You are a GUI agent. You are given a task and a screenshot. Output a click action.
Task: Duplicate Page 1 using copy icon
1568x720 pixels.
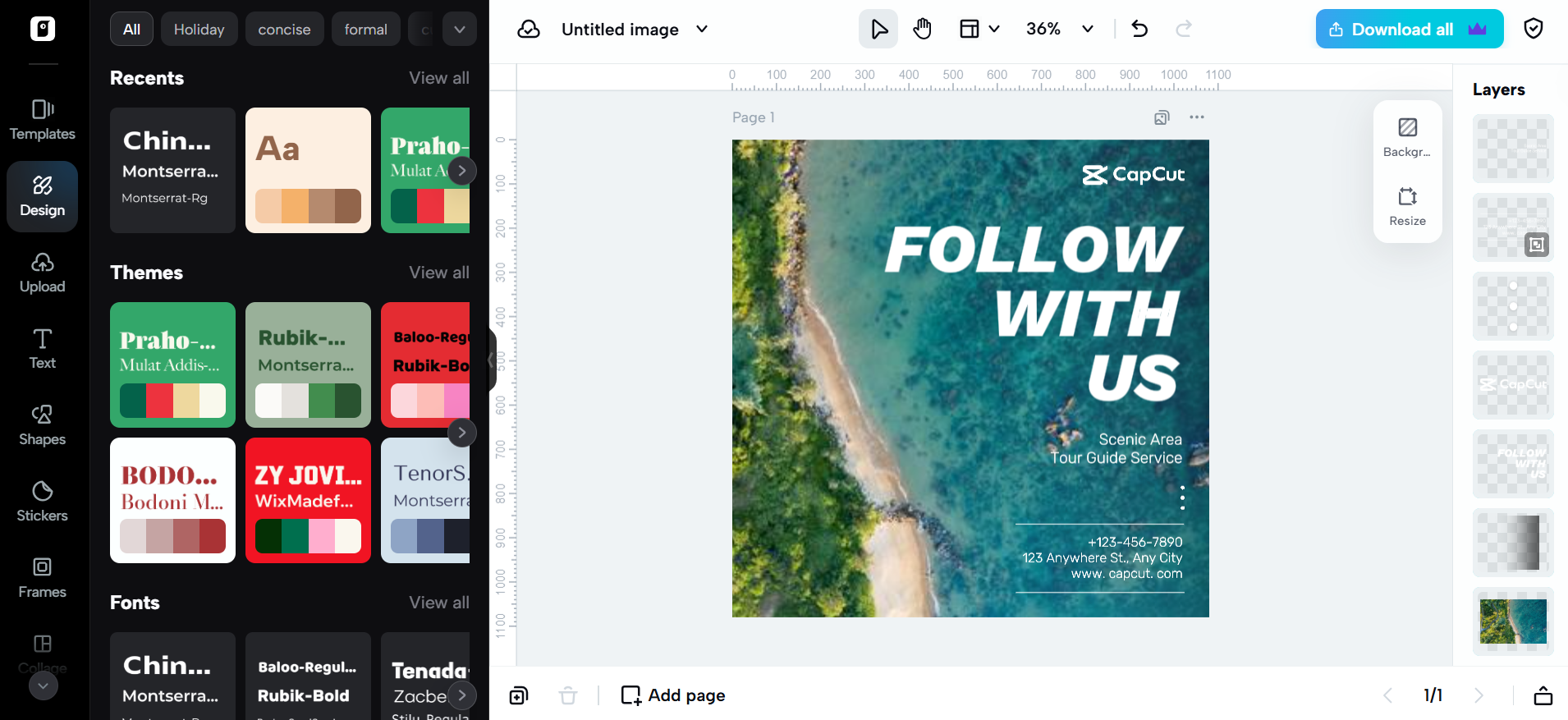1162,117
